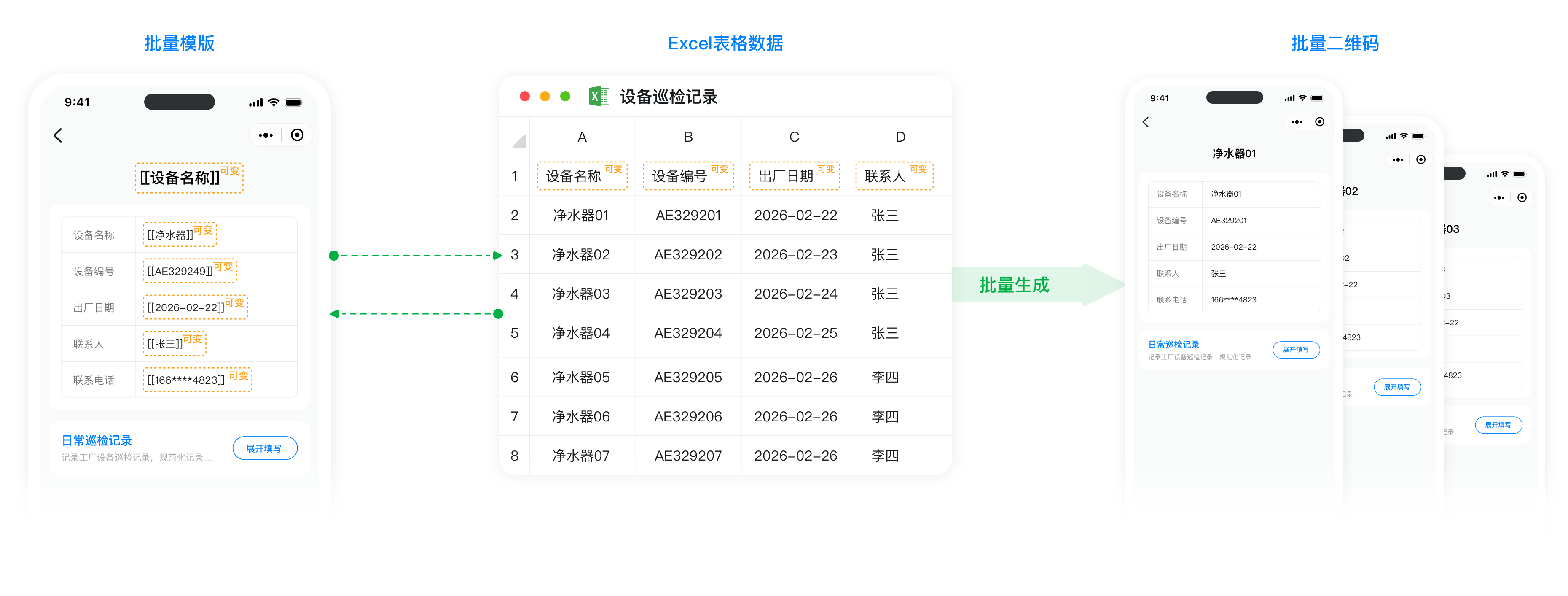Image resolution: width=1568 pixels, height=596 pixels.
Task: Tap 展开填写 button in the template phone
Action: [x=265, y=448]
